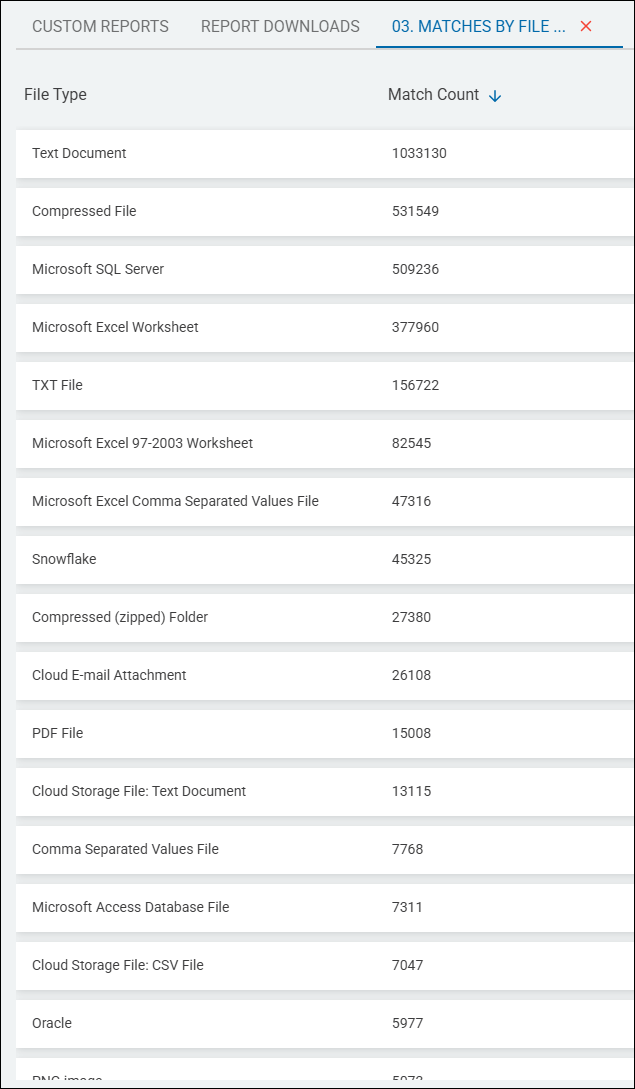The height and width of the screenshot is (1089, 635).
Task: Click the Match Count sort arrow
Action: [495, 96]
